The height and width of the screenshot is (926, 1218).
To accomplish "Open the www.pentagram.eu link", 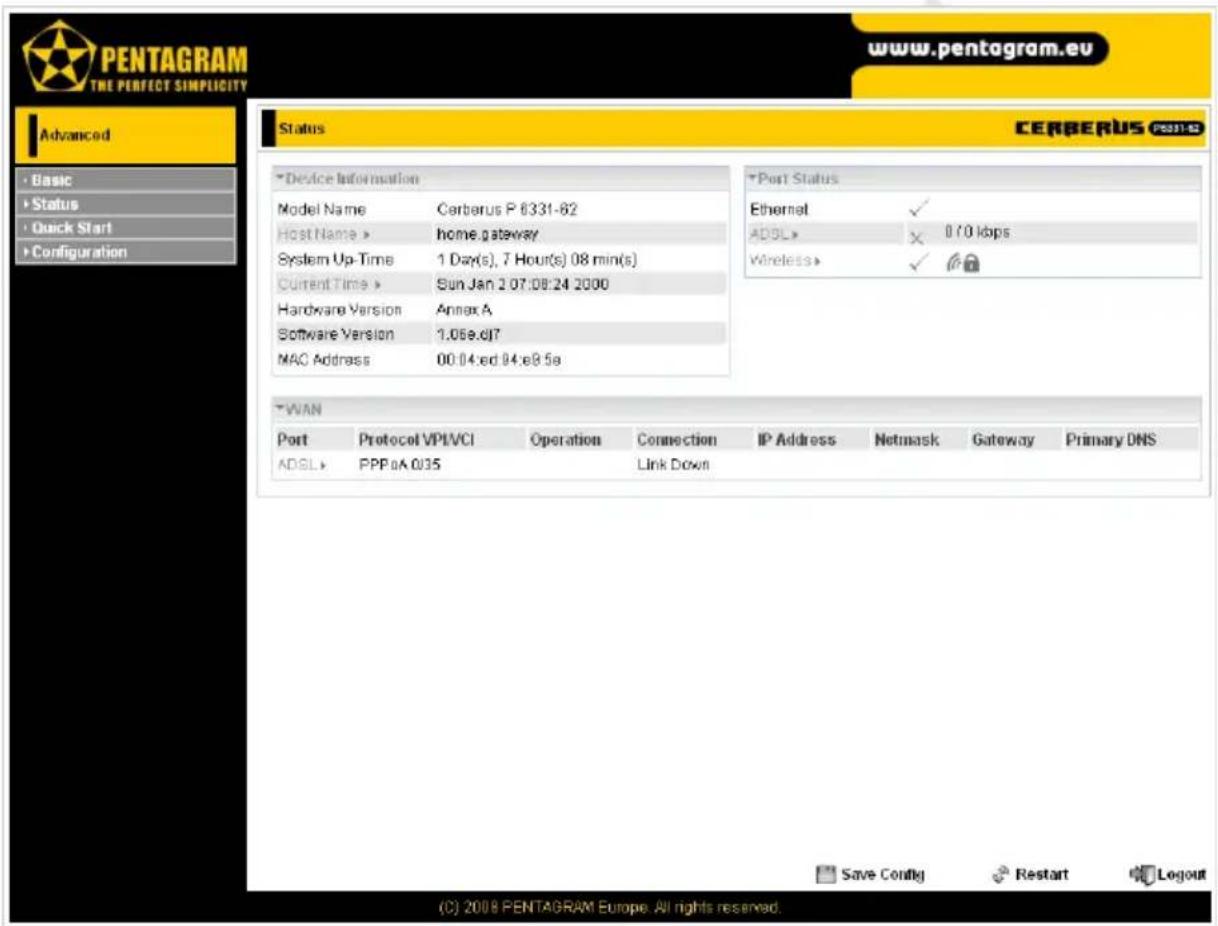I will (981, 48).
